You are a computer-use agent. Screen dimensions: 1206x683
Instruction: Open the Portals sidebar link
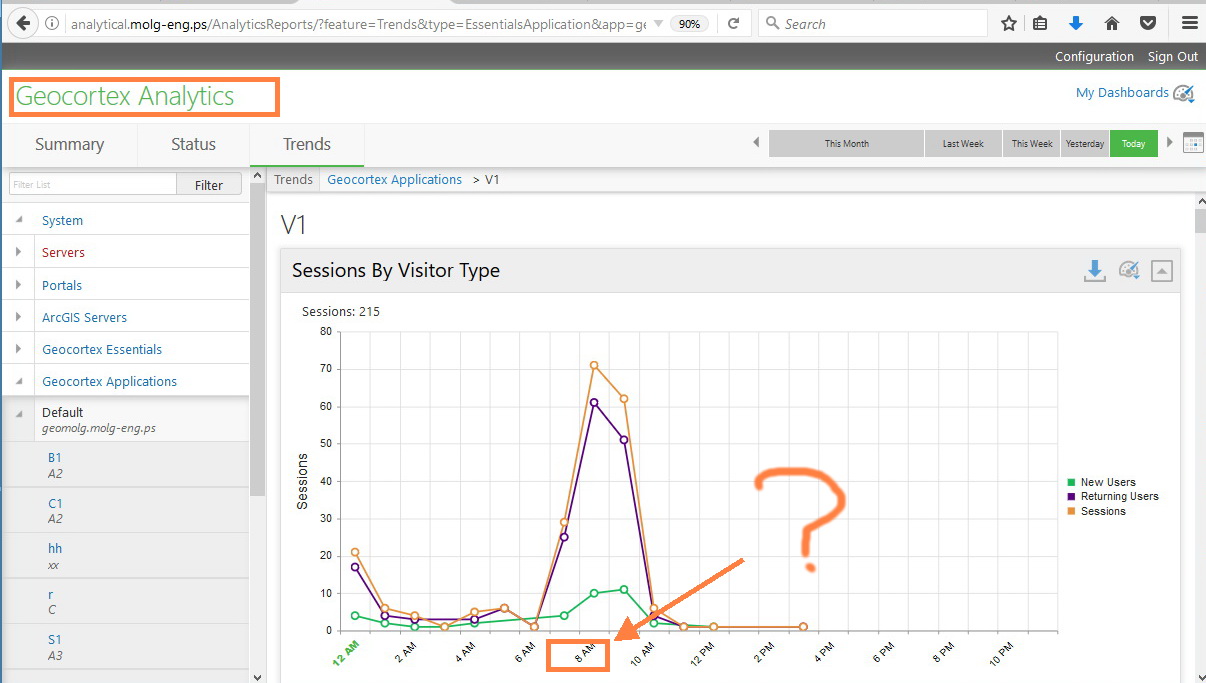coord(62,285)
